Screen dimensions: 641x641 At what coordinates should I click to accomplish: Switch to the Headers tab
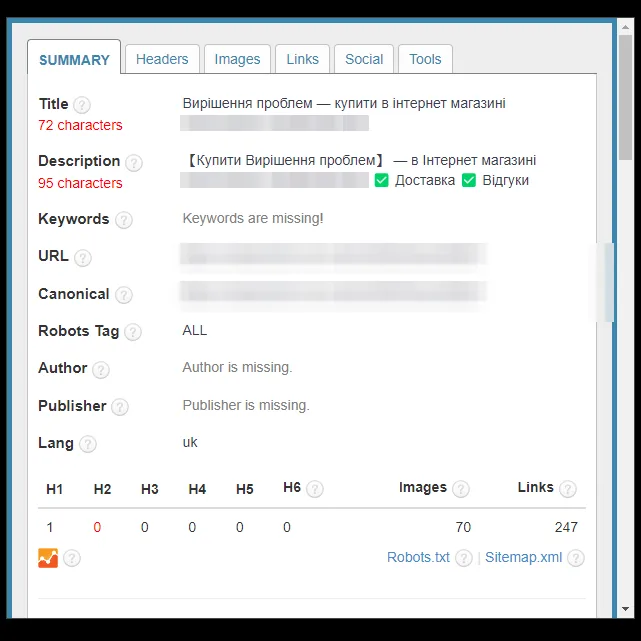pyautogui.click(x=162, y=59)
